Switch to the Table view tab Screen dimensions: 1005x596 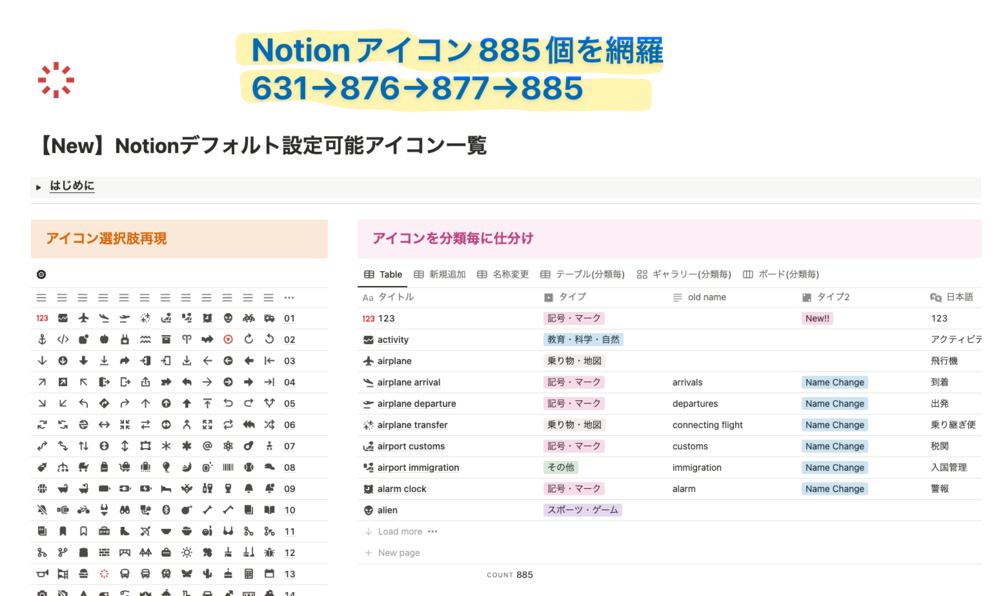(383, 274)
